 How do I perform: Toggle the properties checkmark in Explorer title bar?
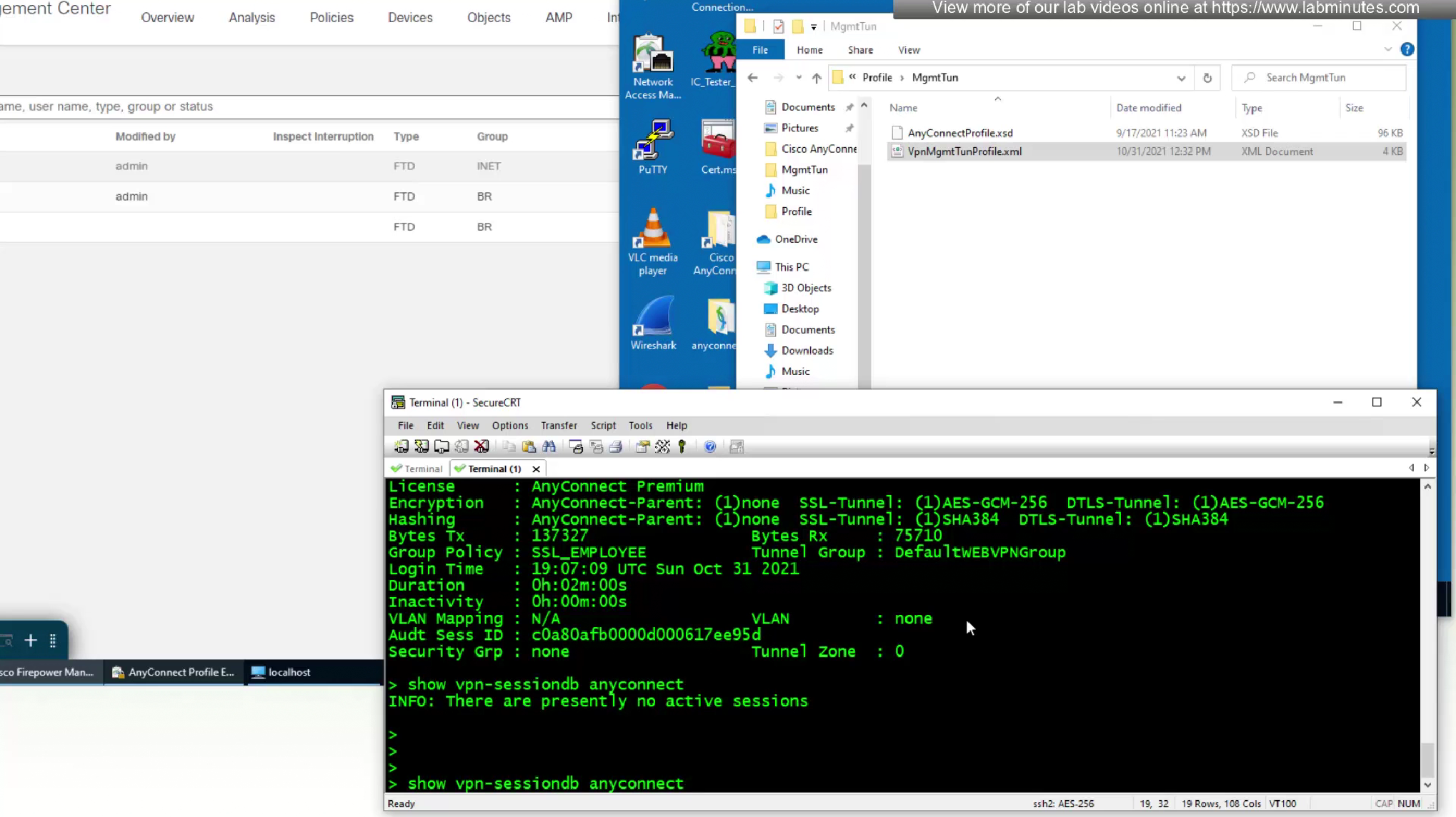(x=778, y=26)
